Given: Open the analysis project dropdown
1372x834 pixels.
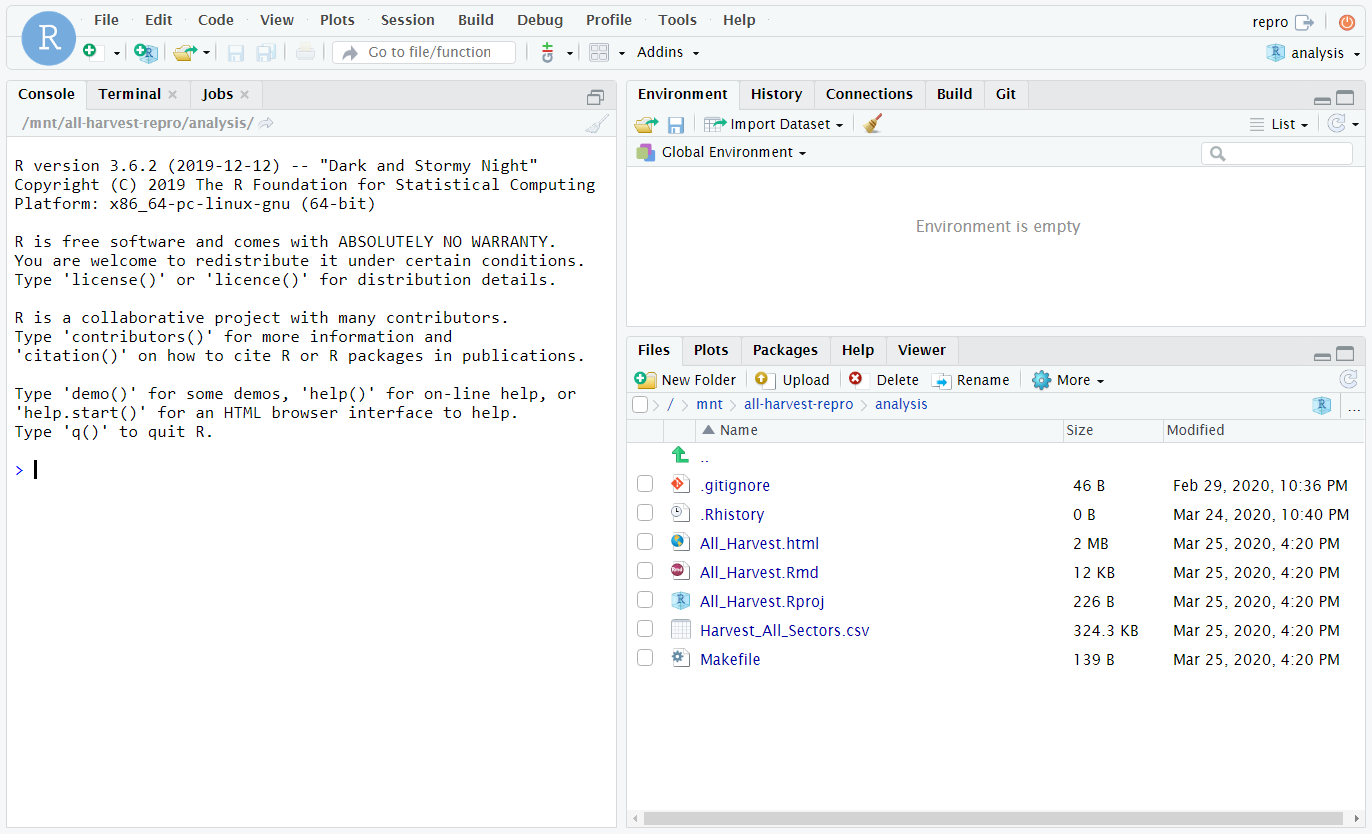Looking at the screenshot, I should (1314, 53).
